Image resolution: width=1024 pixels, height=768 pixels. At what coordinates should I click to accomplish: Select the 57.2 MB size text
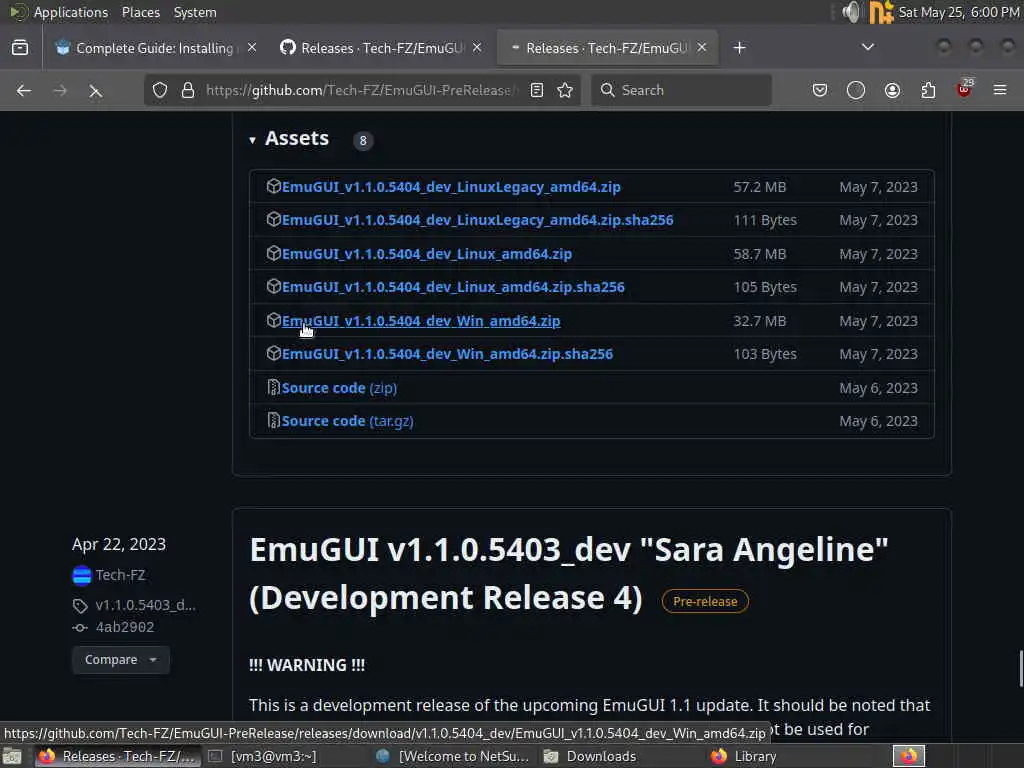click(x=760, y=187)
